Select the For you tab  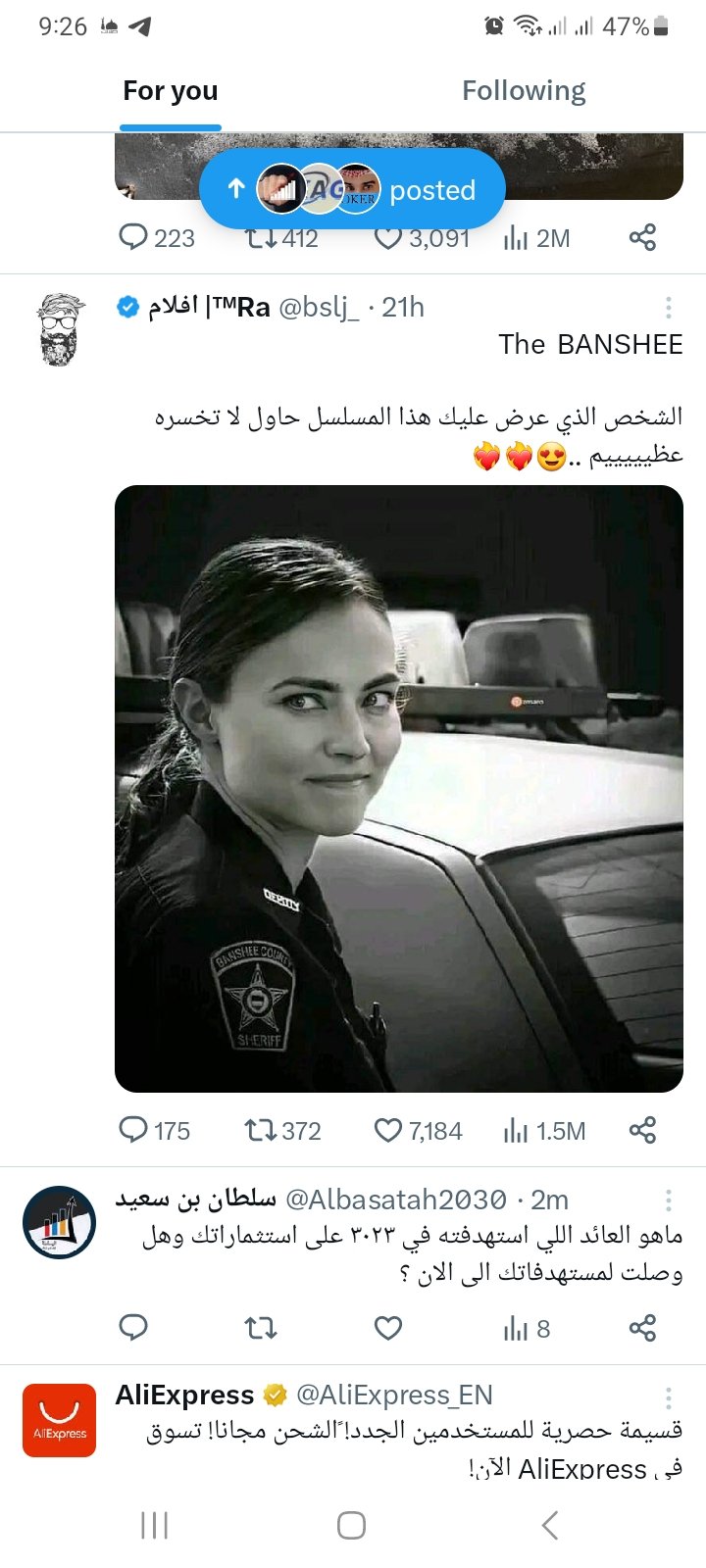(x=171, y=91)
